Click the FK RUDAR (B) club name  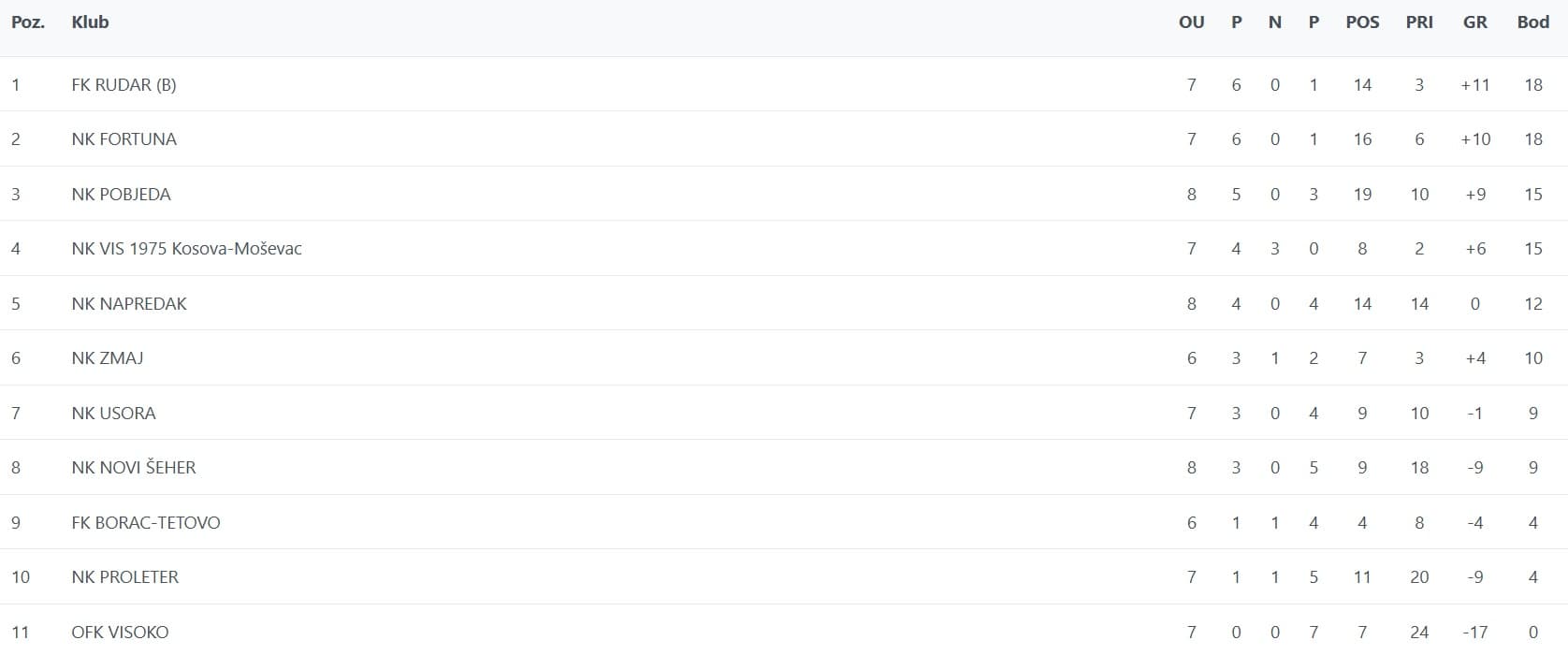(x=123, y=85)
